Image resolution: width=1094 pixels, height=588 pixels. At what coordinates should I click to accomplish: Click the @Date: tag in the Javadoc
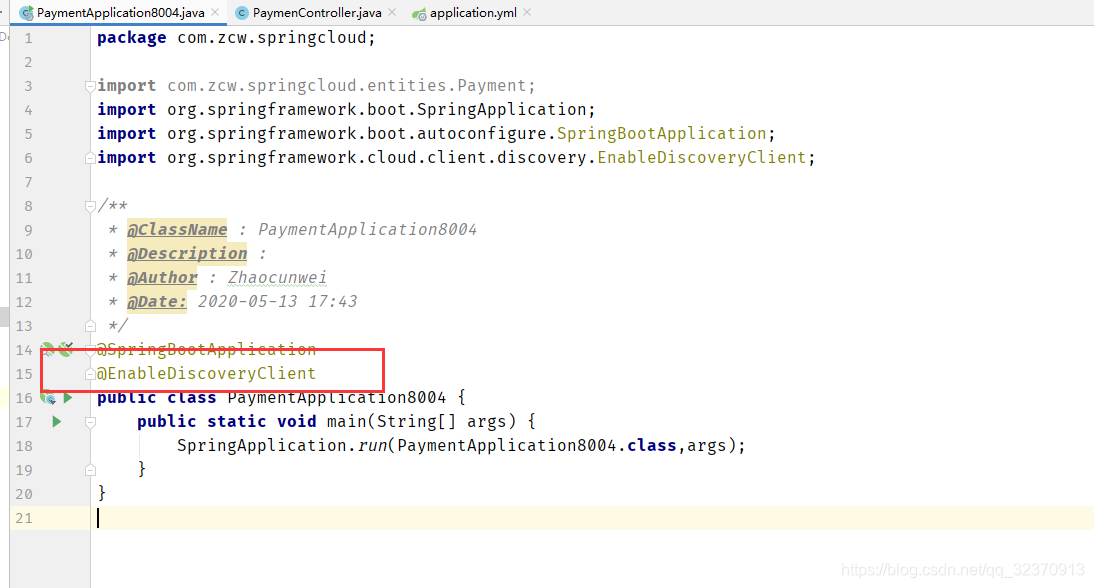click(x=157, y=301)
